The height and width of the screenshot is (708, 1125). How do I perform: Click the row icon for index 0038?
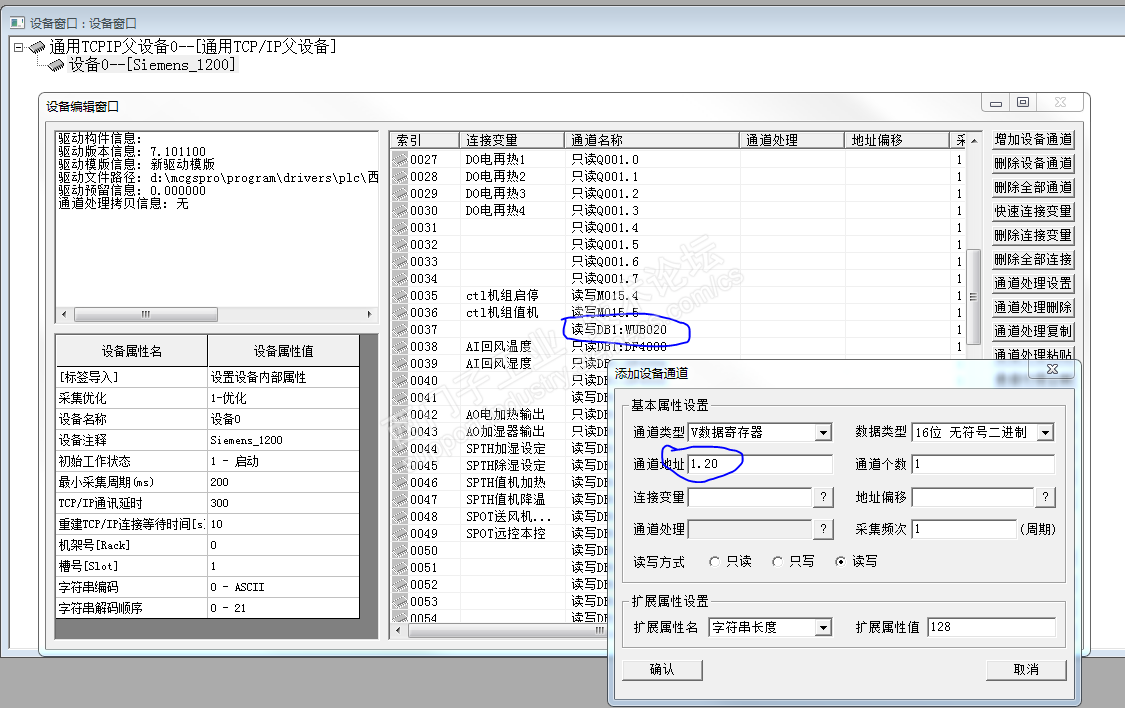pos(400,346)
